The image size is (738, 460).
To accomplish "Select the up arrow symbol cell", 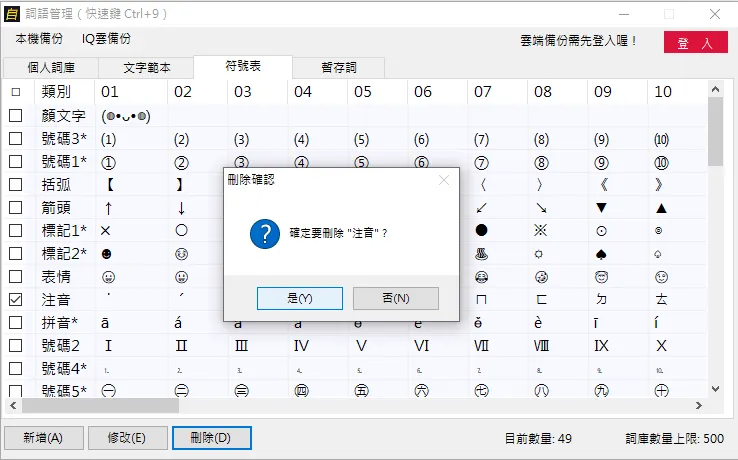I will (x=108, y=208).
